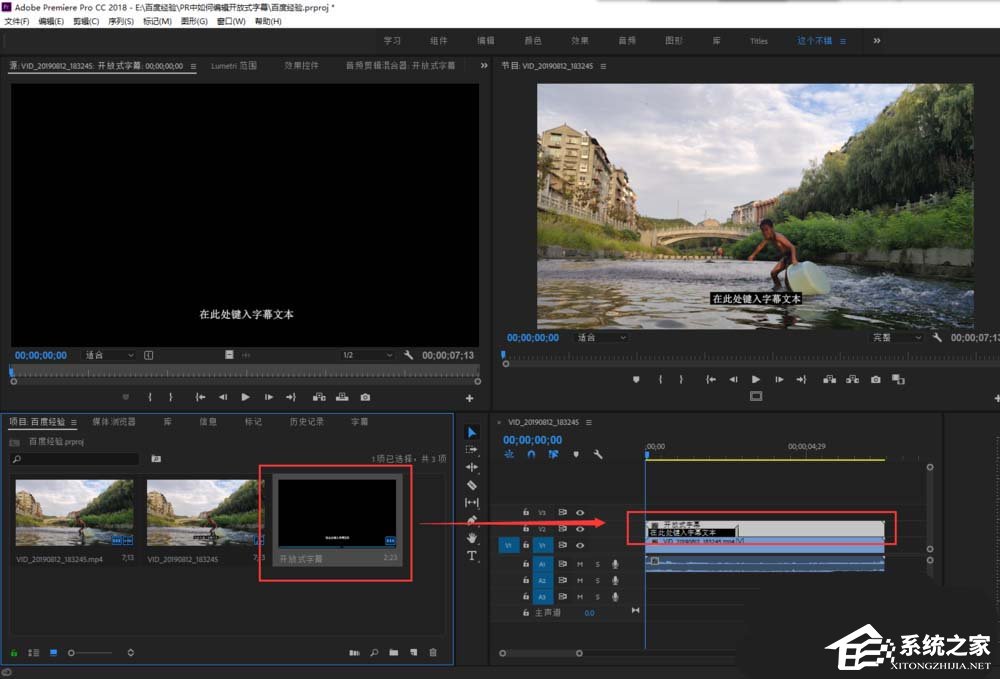Click the trash icon in the Project panel

coord(433,653)
